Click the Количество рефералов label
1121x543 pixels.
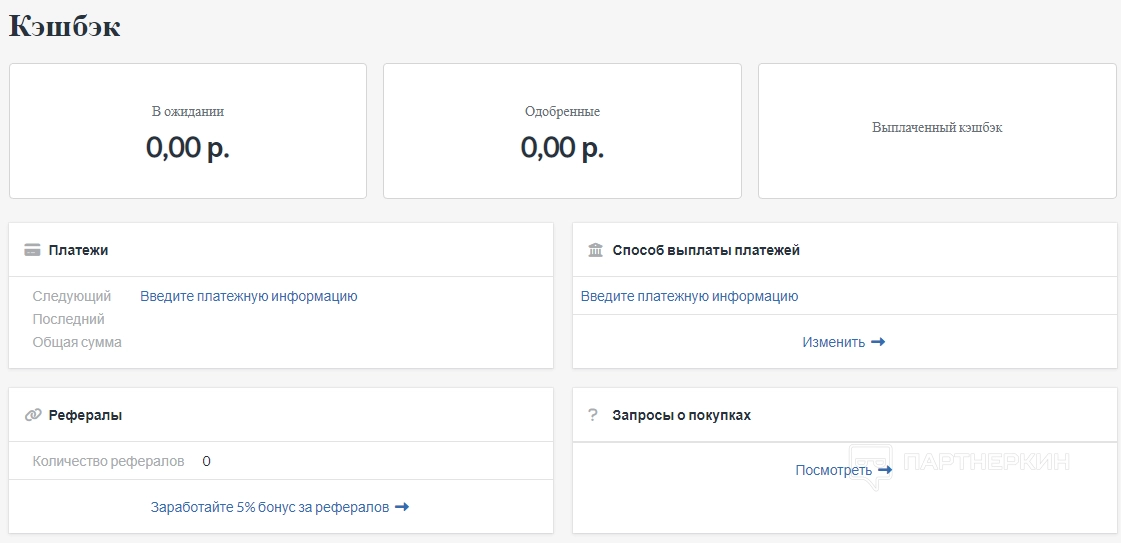point(108,461)
